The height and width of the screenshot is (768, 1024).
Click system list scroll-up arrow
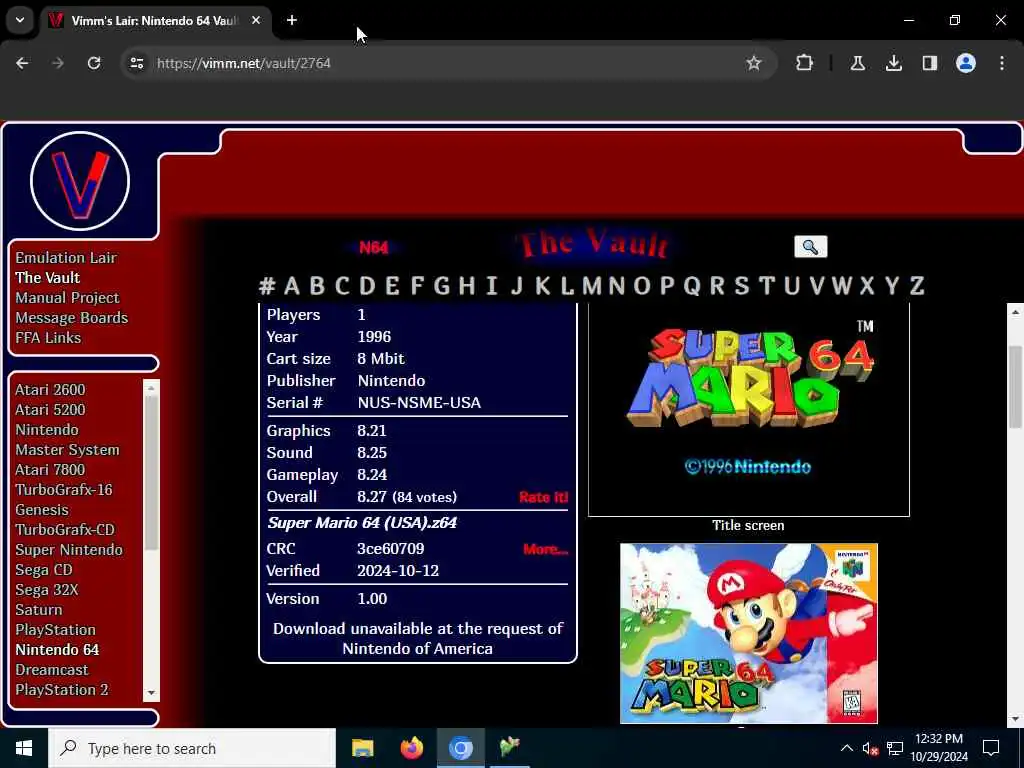pos(151,388)
